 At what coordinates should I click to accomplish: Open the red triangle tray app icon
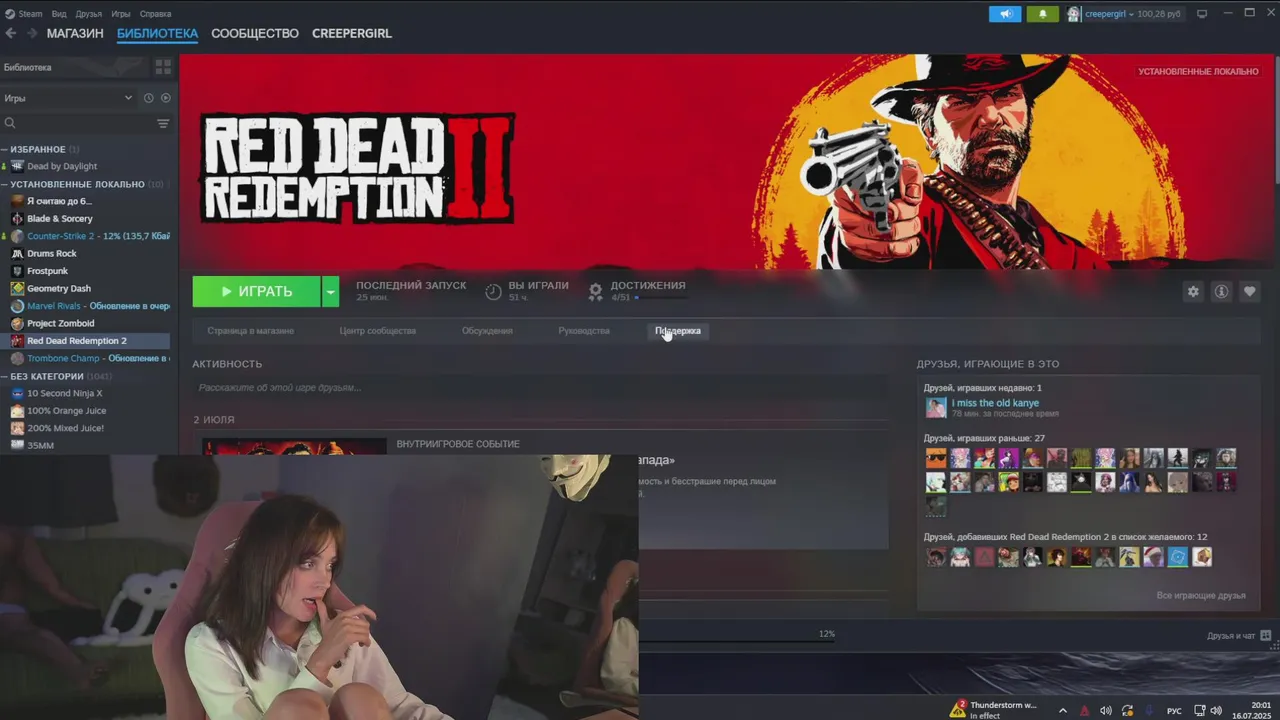(1085, 710)
